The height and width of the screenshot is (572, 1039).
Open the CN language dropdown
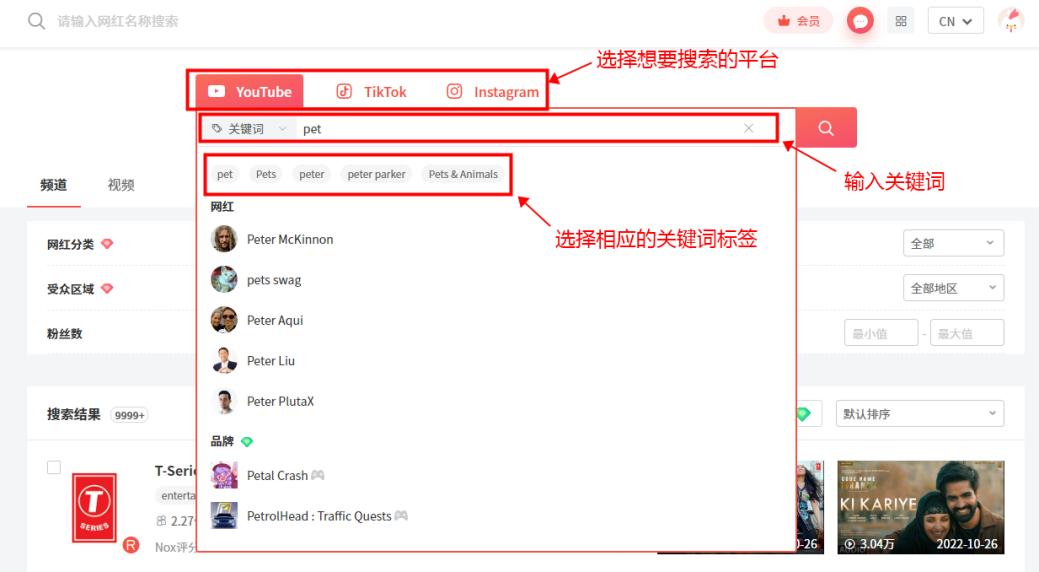click(x=955, y=21)
